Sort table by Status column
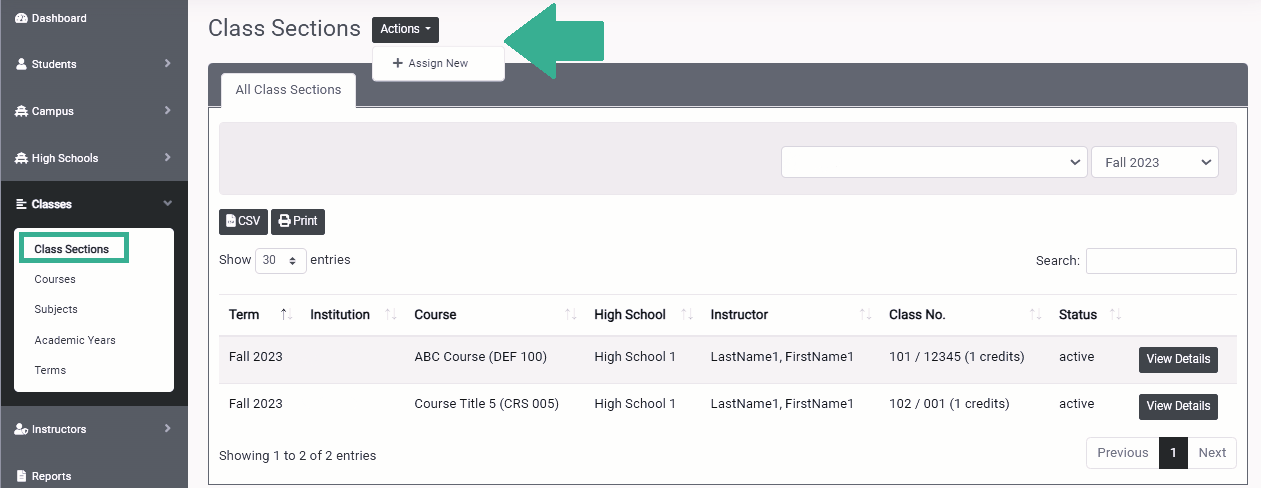Screen dimensions: 1261x488 click(x=1089, y=314)
